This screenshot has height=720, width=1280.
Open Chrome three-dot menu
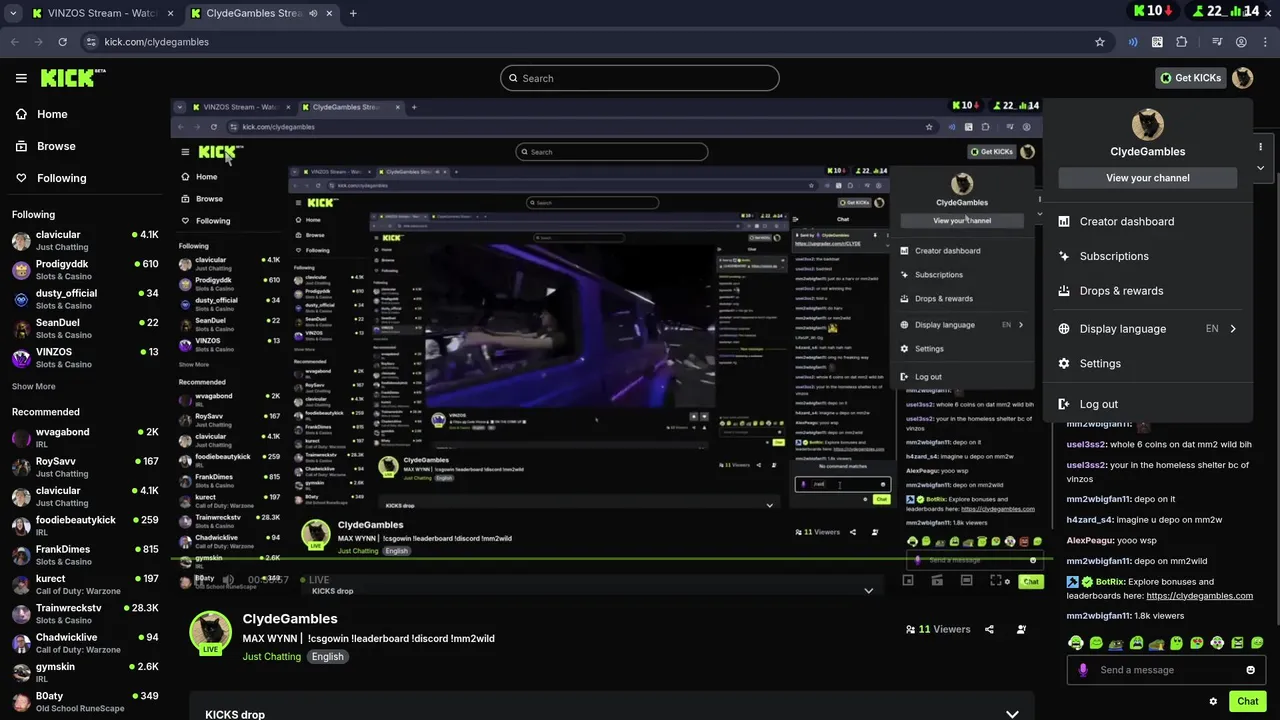point(1264,42)
